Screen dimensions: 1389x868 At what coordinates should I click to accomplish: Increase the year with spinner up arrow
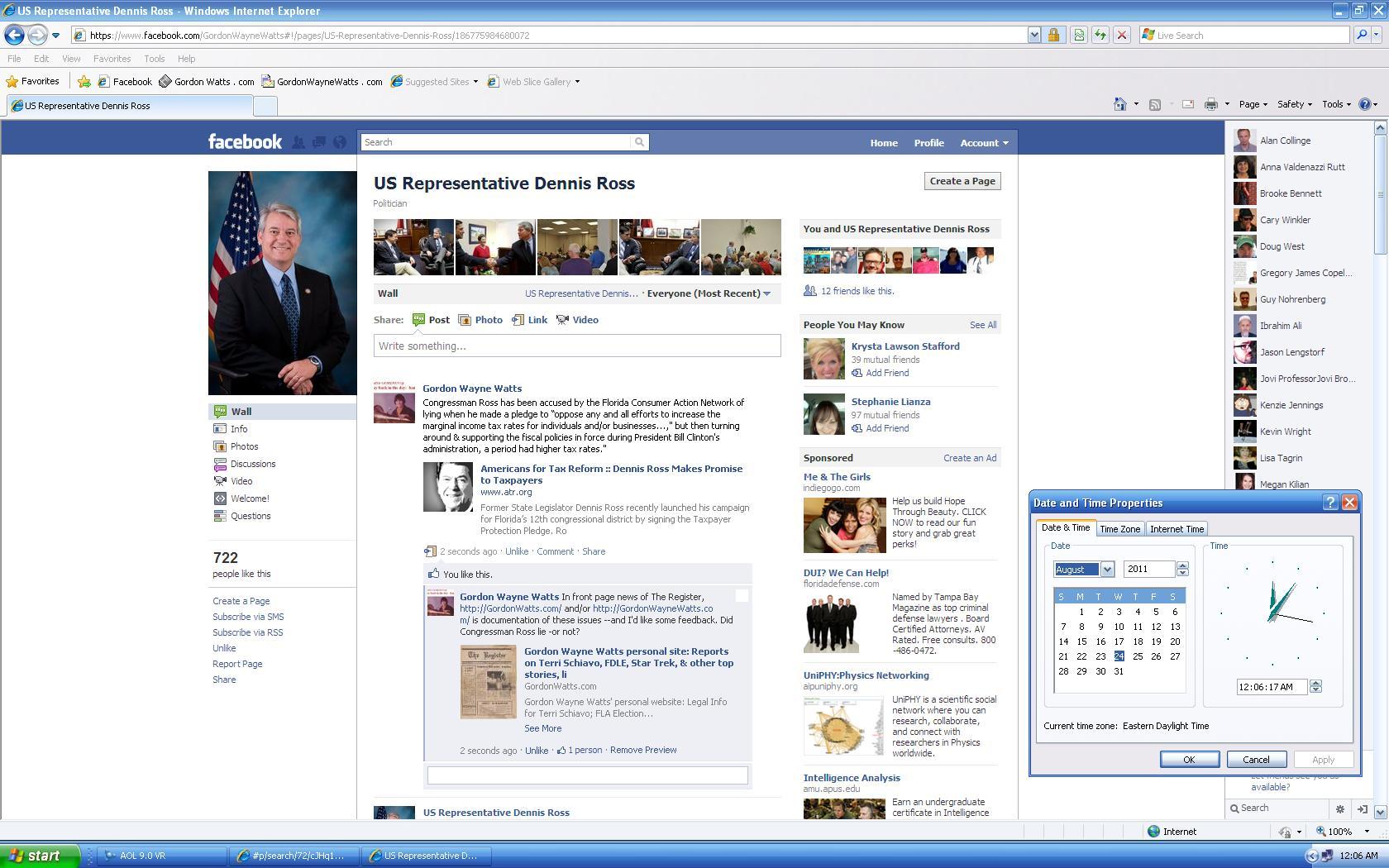[1182, 565]
